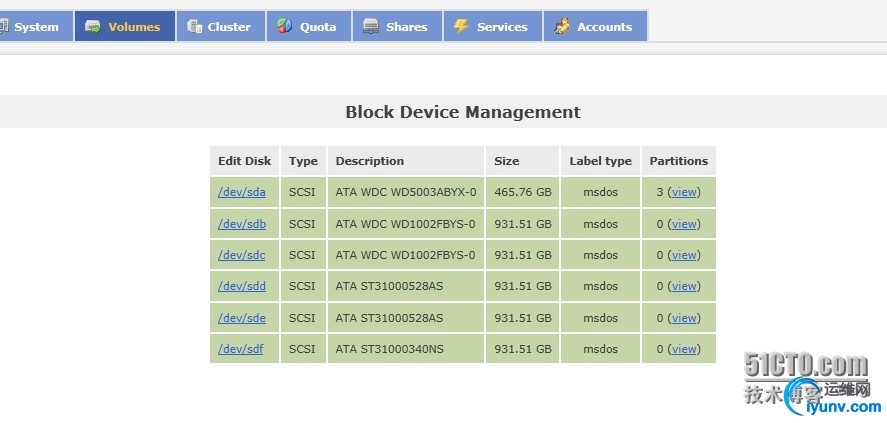Edit disk /dev/sde

coord(242,318)
